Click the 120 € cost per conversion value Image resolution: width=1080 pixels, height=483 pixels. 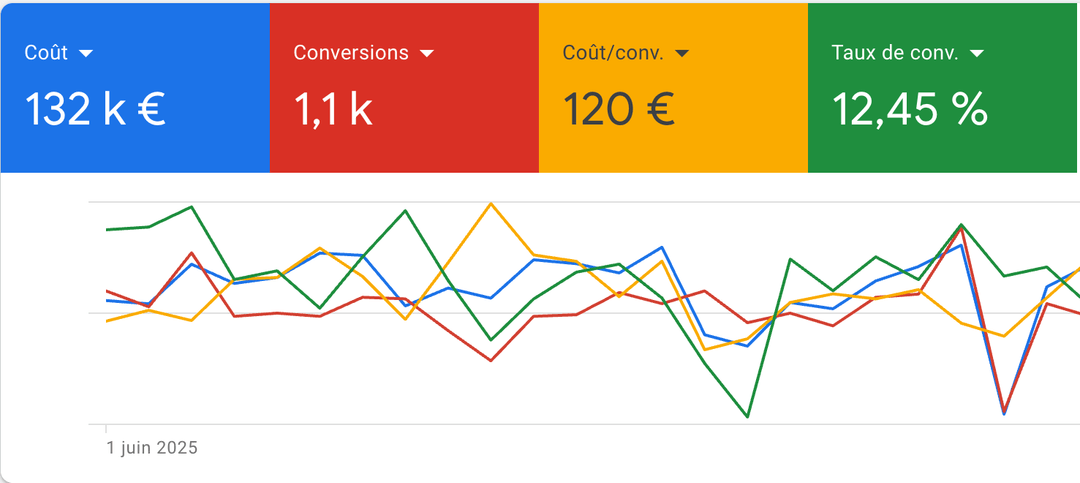pyautogui.click(x=618, y=108)
